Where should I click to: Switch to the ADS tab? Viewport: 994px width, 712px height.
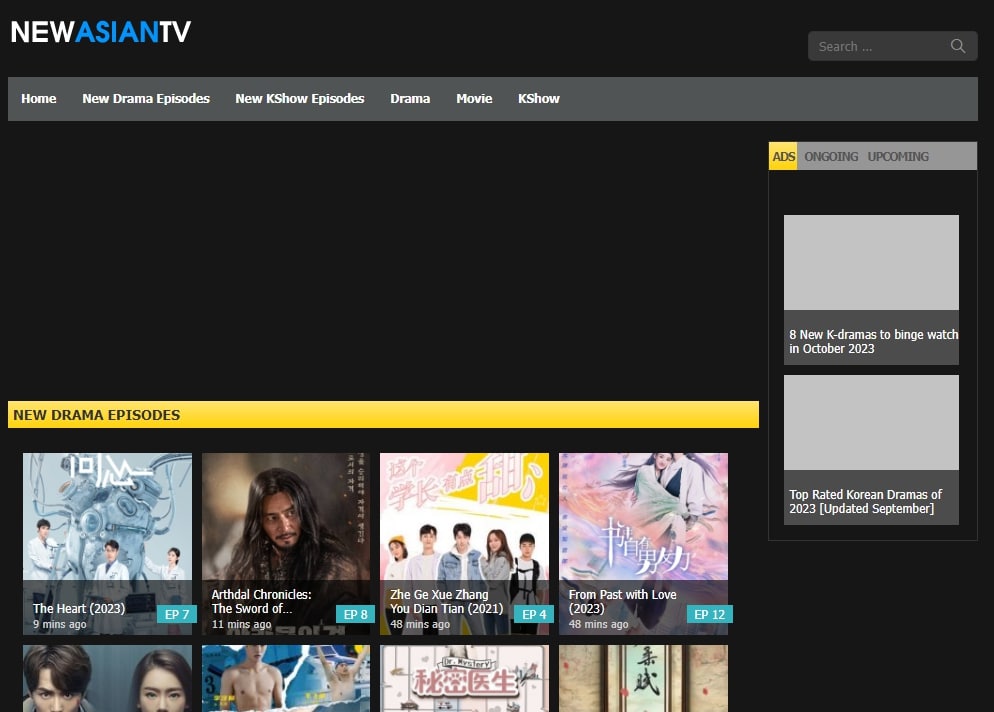[x=783, y=157]
